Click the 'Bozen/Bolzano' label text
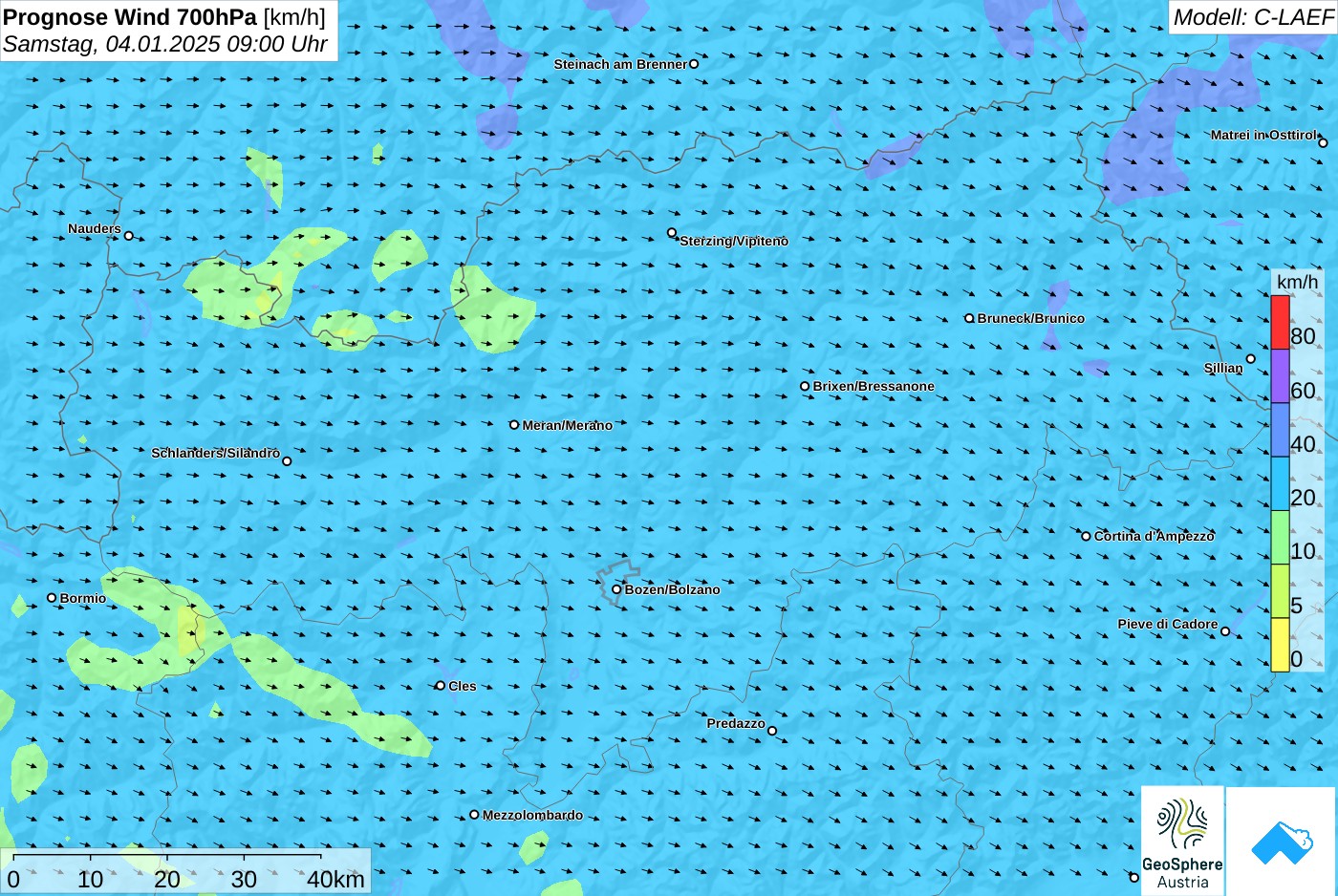 [x=673, y=589]
